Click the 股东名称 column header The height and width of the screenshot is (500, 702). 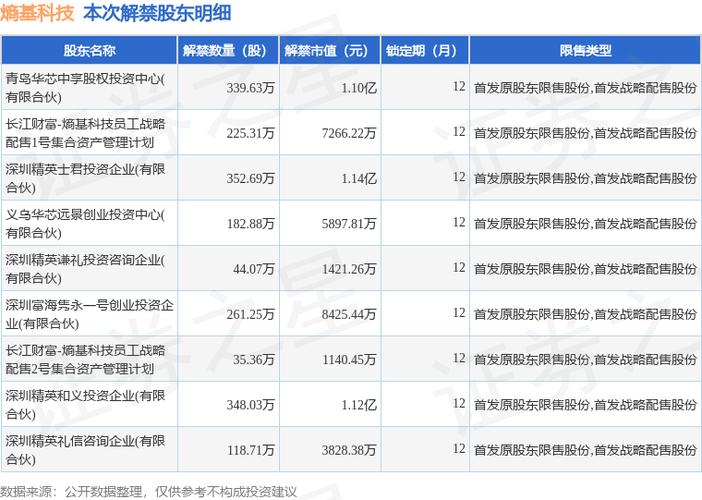[90, 50]
